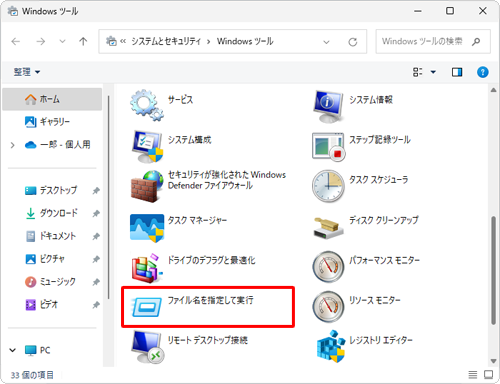The image size is (500, 384).
Task: Go forward using the forward arrow
Action: [x=41, y=42]
